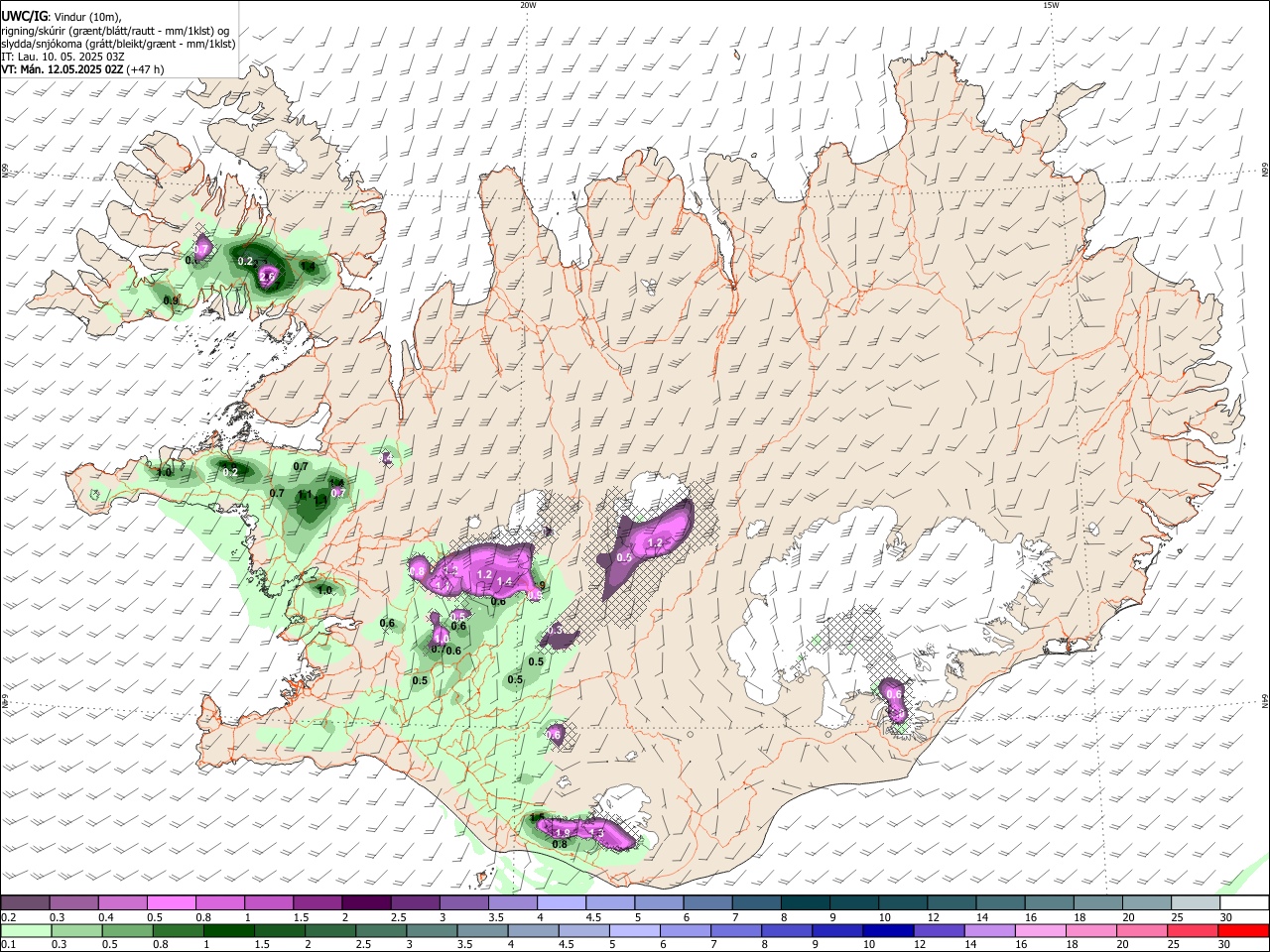The height and width of the screenshot is (952, 1270).
Task: Select the bright red 30 swatch in the lower legend
Action: 1244,930
